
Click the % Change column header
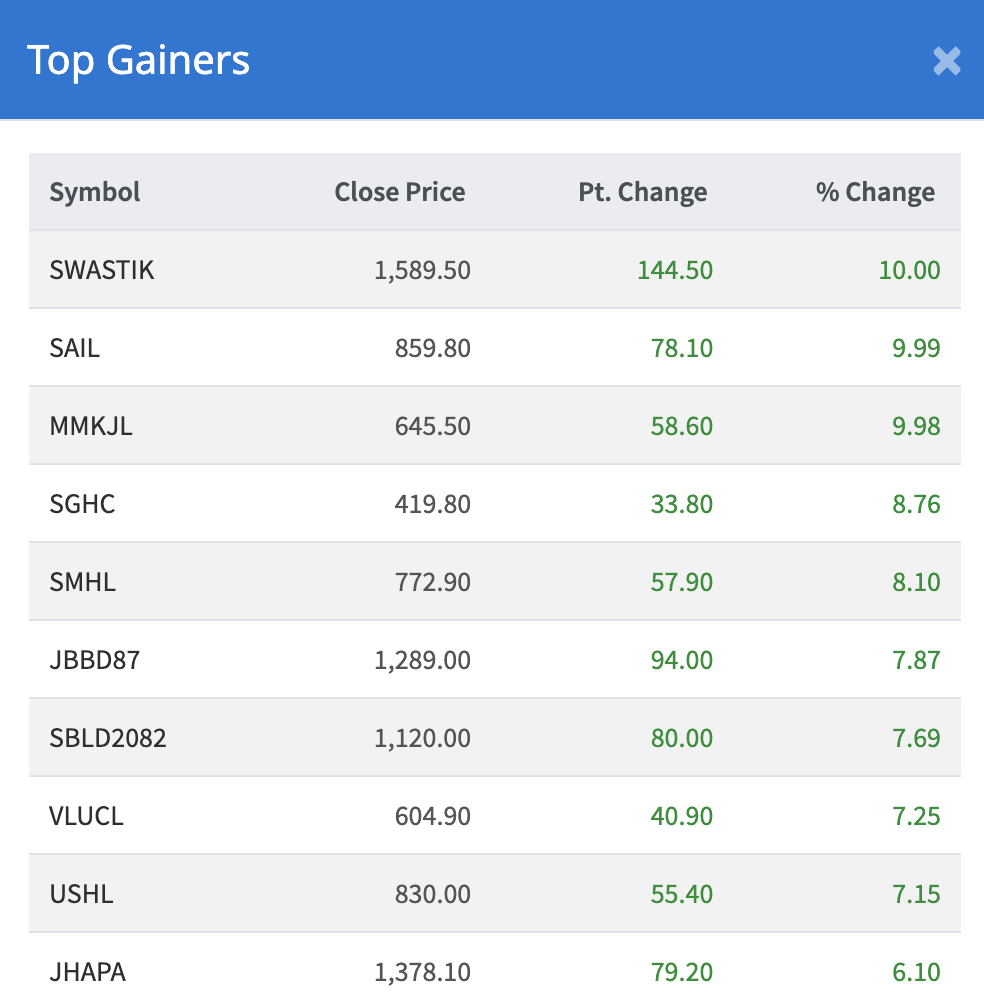875,192
